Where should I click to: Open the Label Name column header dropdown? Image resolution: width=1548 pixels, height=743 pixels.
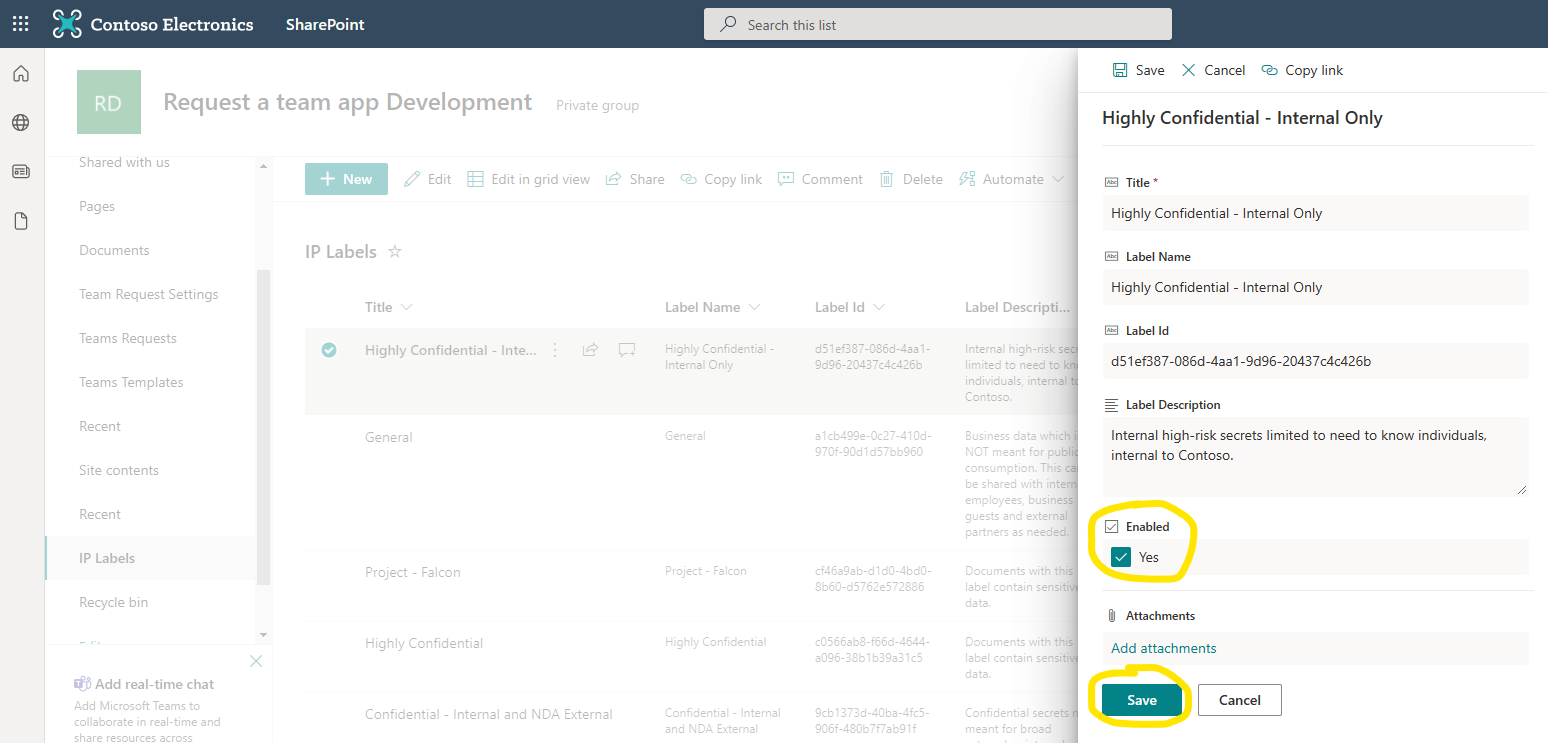[712, 307]
